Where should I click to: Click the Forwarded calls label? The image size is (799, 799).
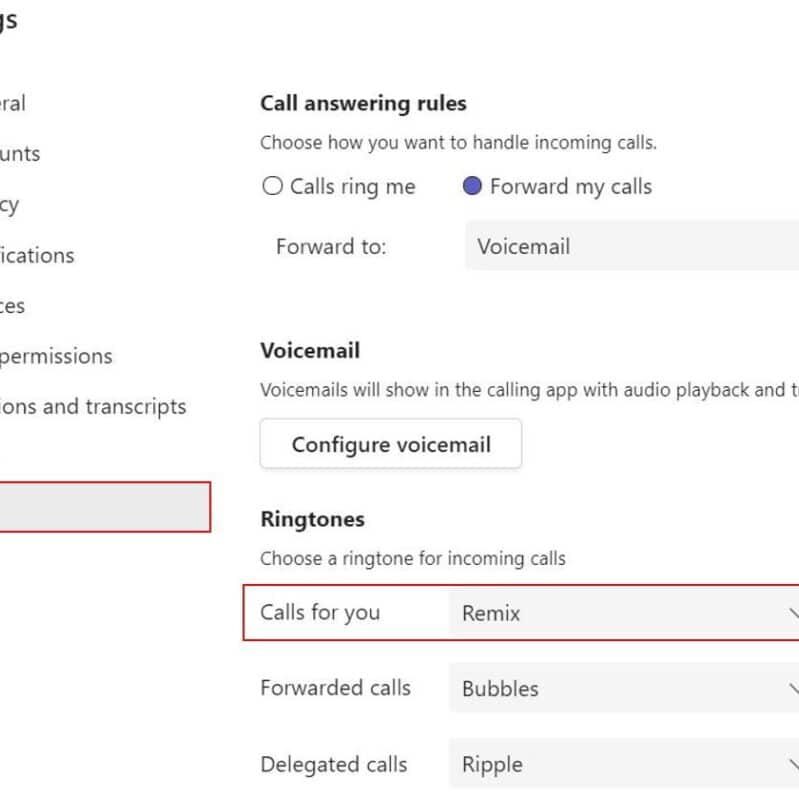coord(335,688)
